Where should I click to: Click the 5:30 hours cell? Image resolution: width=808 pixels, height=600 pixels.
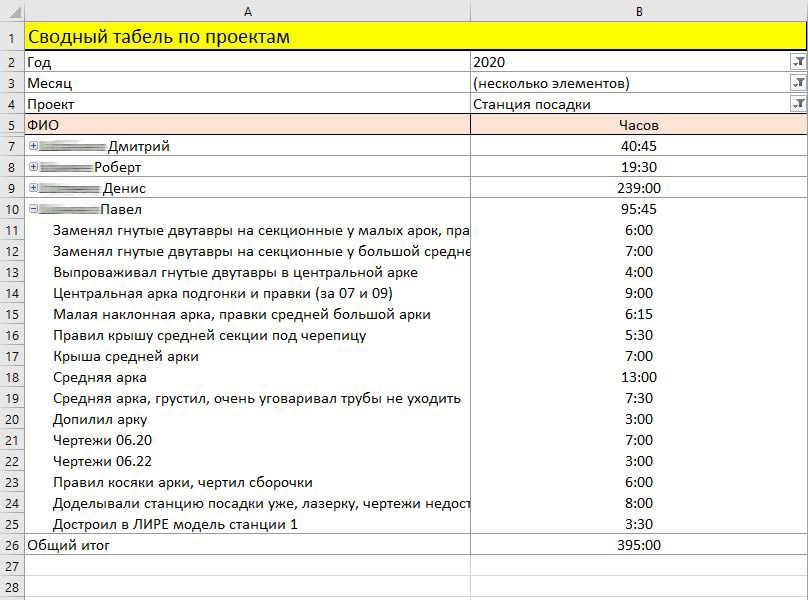pyautogui.click(x=639, y=336)
